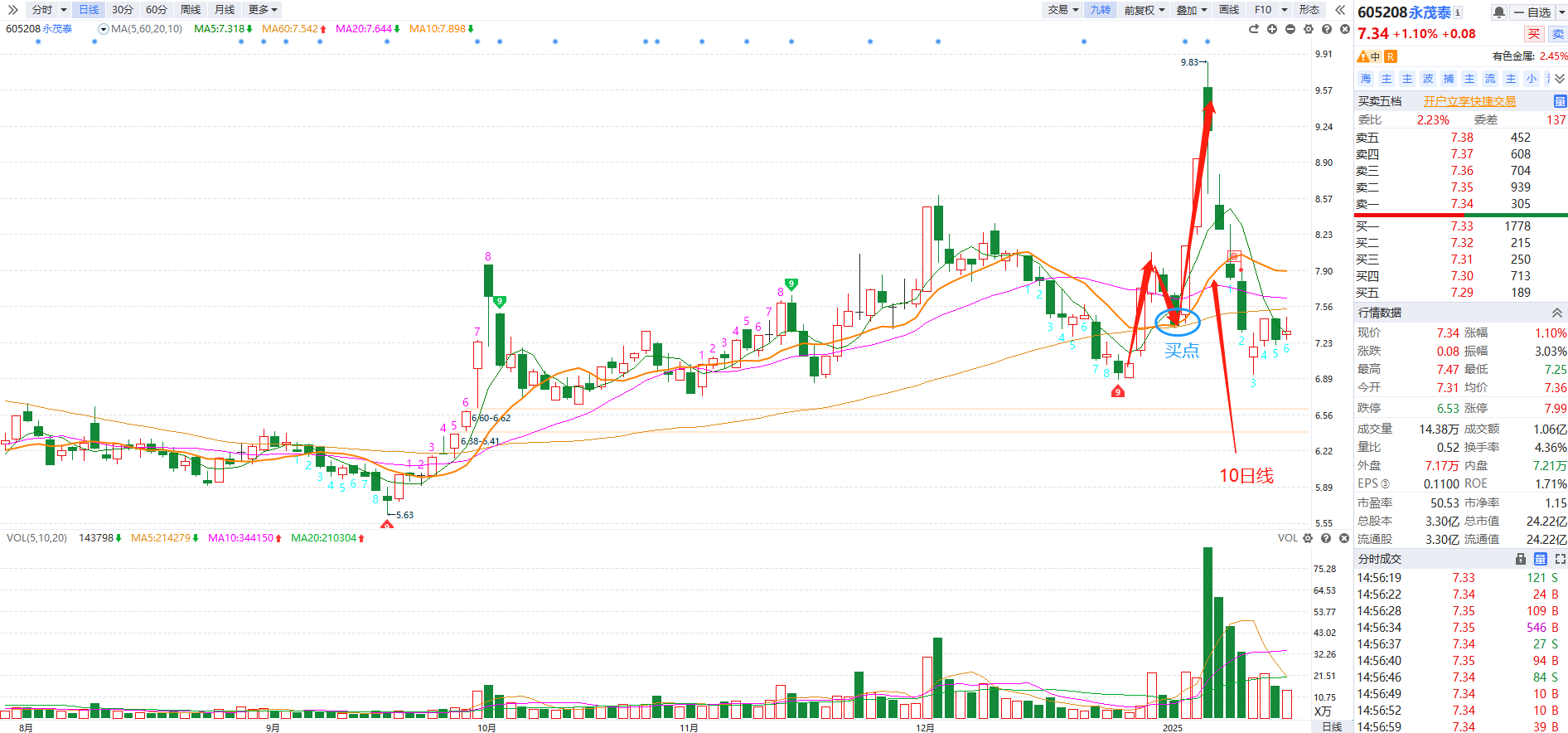Click the 日线 label at chart bottom right
This screenshot has width=1568, height=733.
pos(1332,727)
